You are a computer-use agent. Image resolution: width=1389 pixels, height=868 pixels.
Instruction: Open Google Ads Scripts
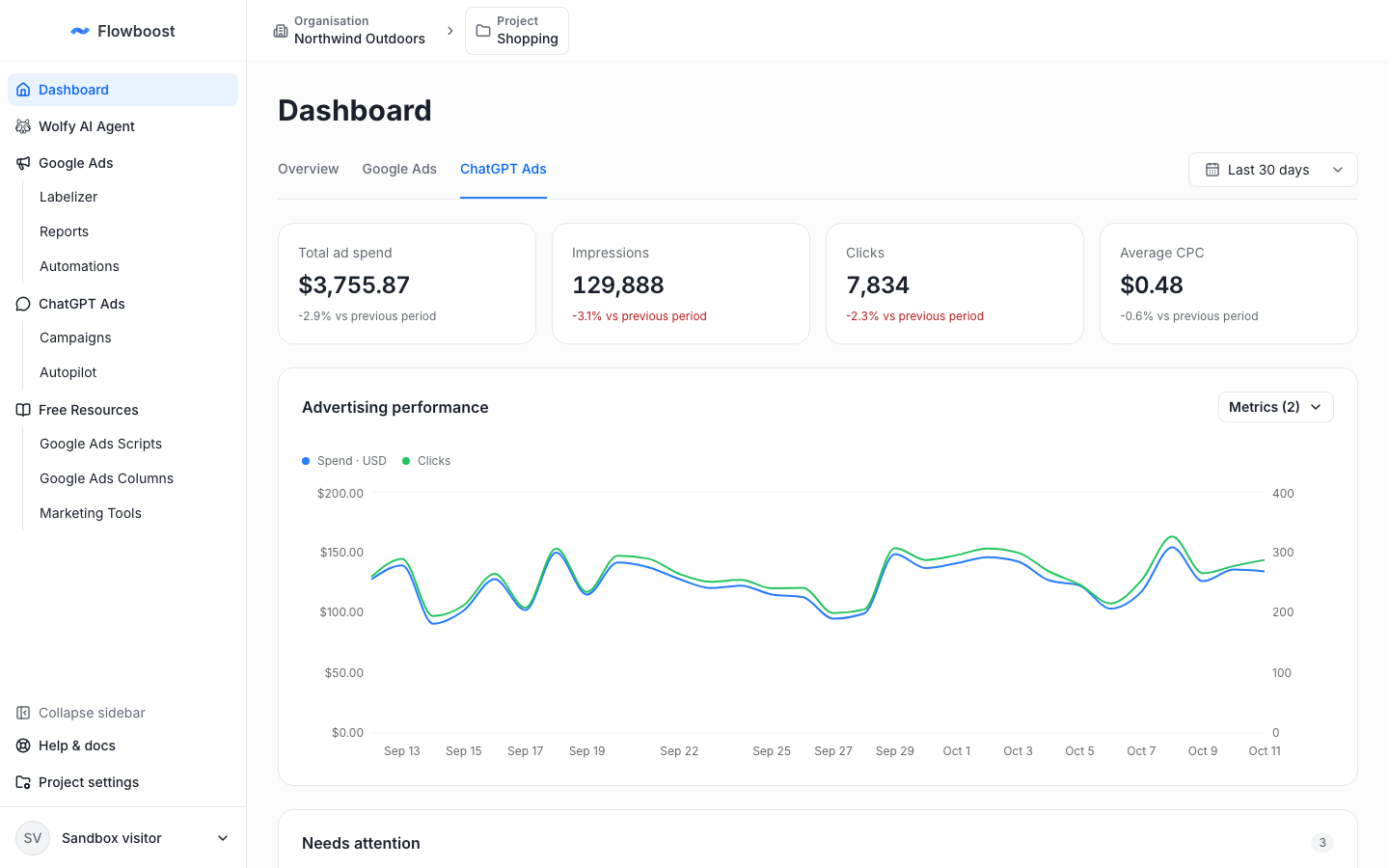(x=100, y=444)
